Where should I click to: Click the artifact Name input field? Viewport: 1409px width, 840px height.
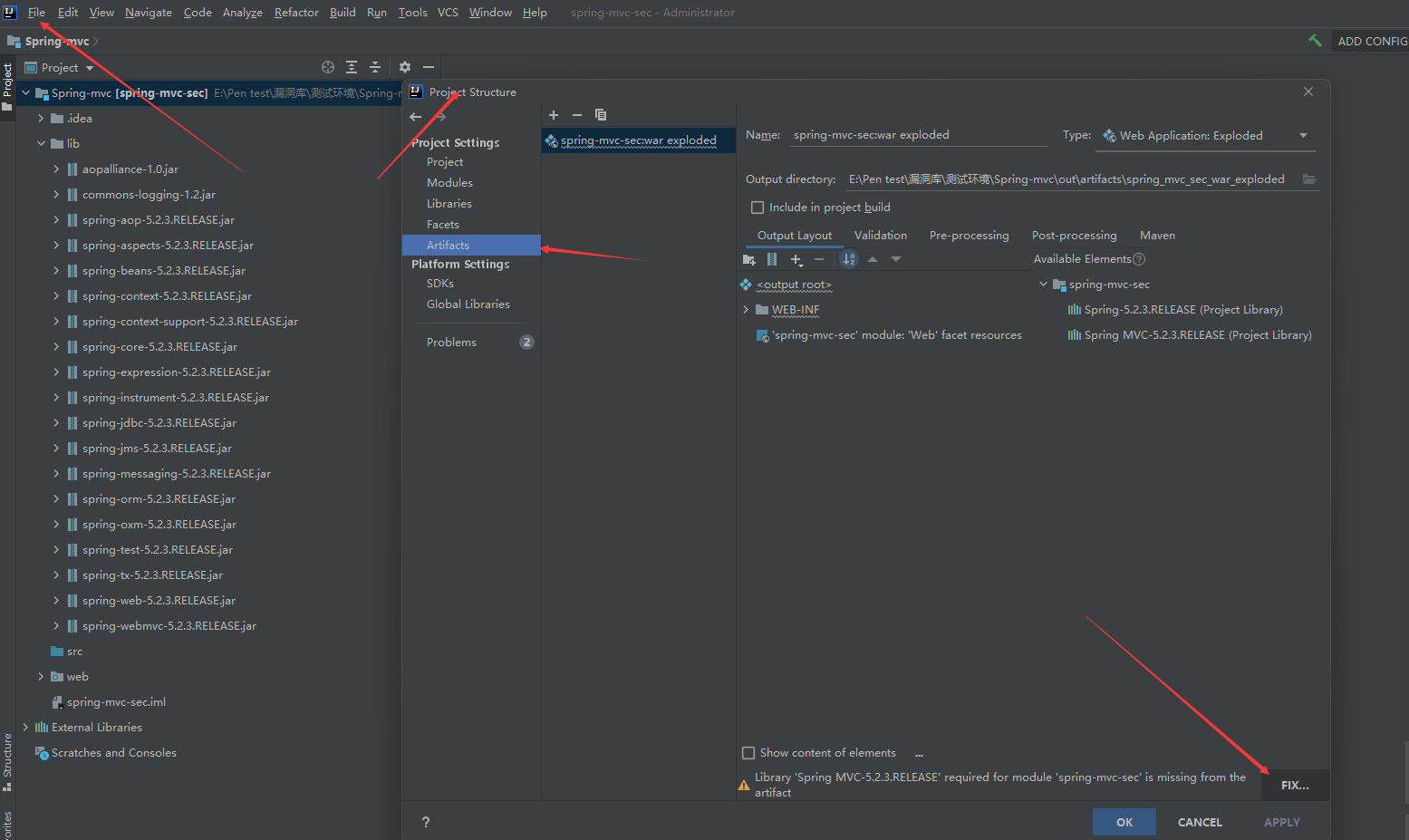click(919, 135)
